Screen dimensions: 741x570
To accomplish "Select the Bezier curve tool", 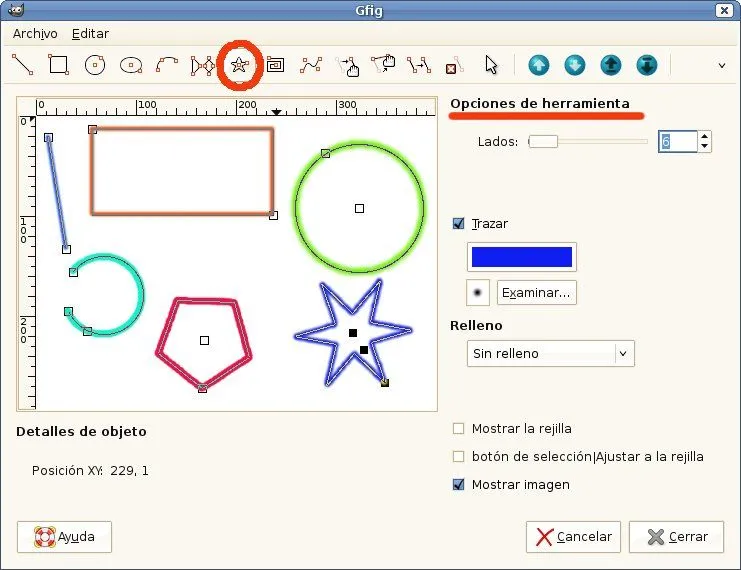I will pyautogui.click(x=310, y=65).
